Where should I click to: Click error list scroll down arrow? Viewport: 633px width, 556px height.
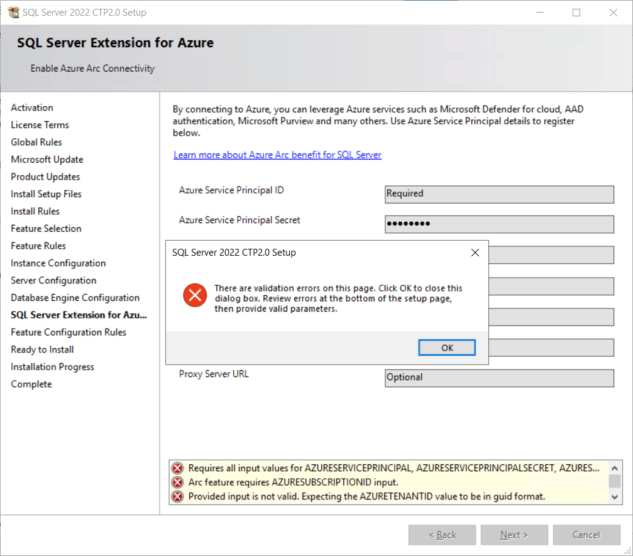click(614, 497)
